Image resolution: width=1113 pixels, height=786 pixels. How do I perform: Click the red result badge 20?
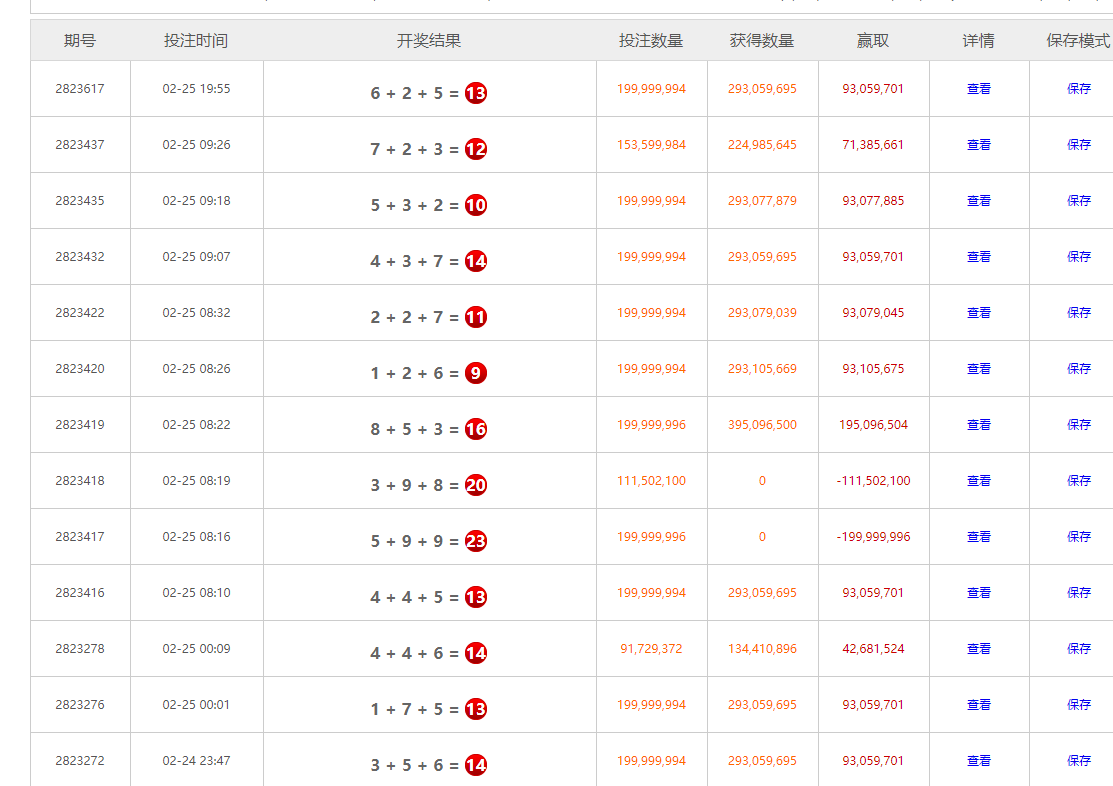(x=476, y=485)
